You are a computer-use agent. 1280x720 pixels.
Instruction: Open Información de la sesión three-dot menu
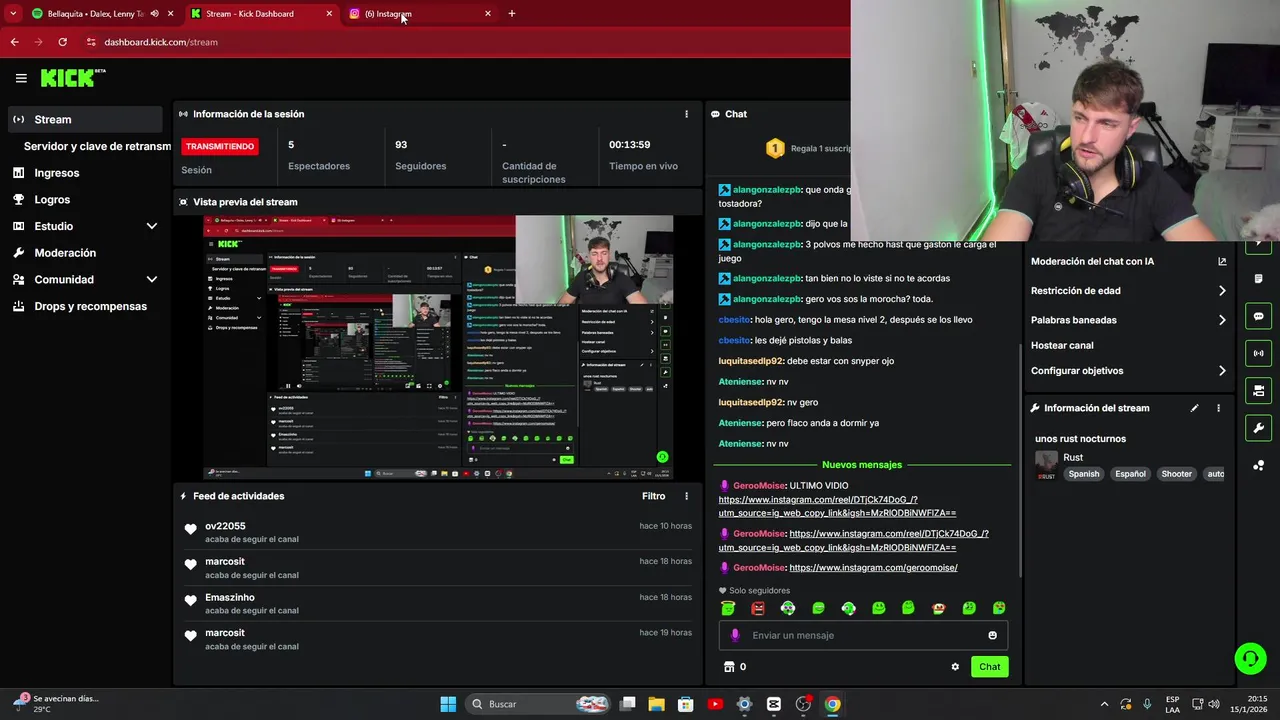pos(686,114)
